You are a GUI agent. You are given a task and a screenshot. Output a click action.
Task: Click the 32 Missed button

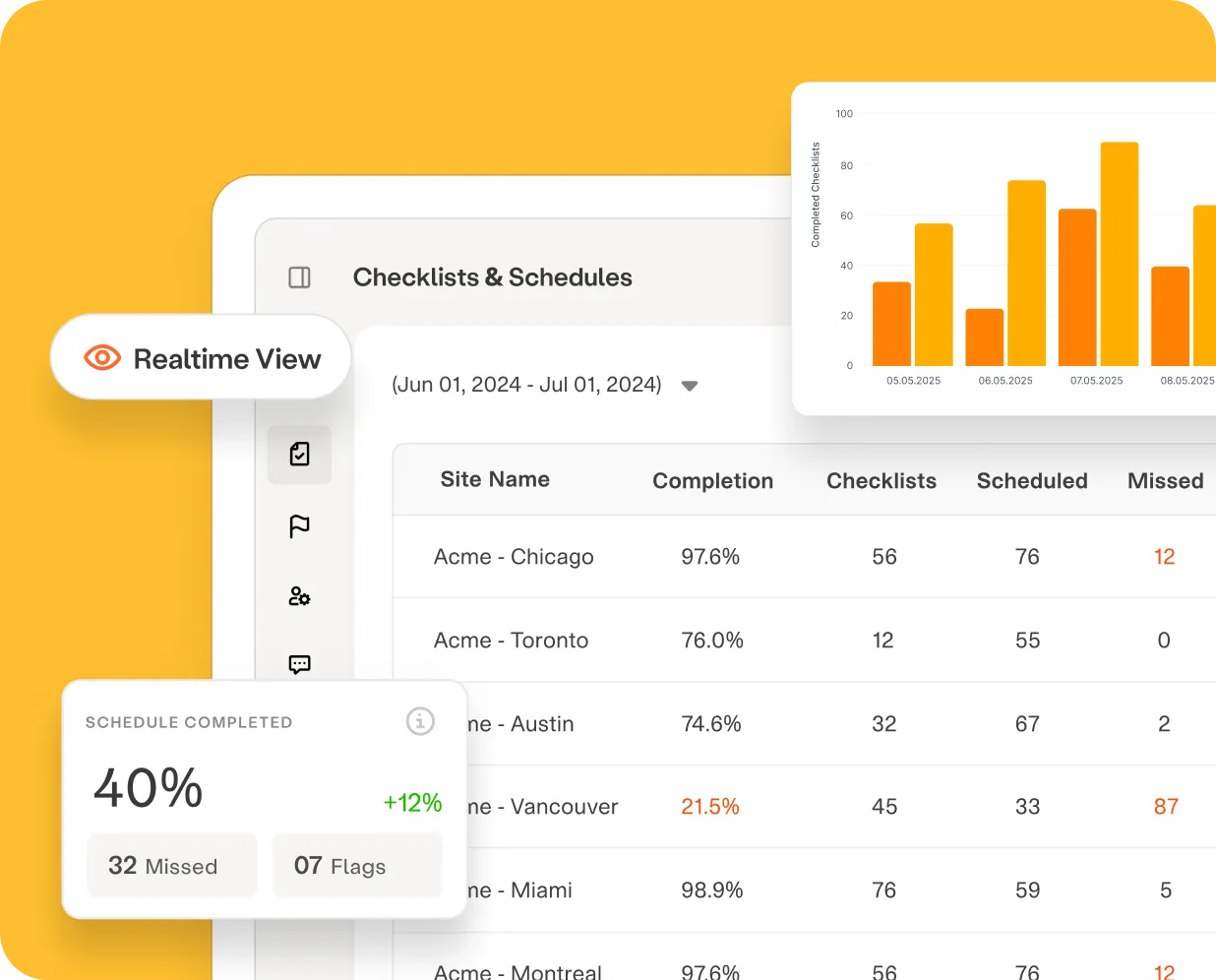click(x=172, y=865)
